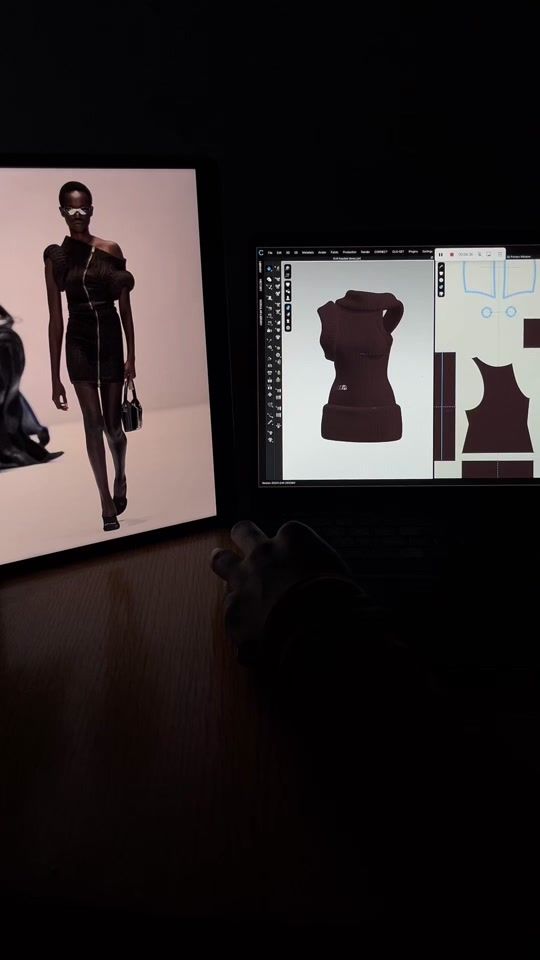
Task: Open the Library side tab
Action: [x=260, y=268]
